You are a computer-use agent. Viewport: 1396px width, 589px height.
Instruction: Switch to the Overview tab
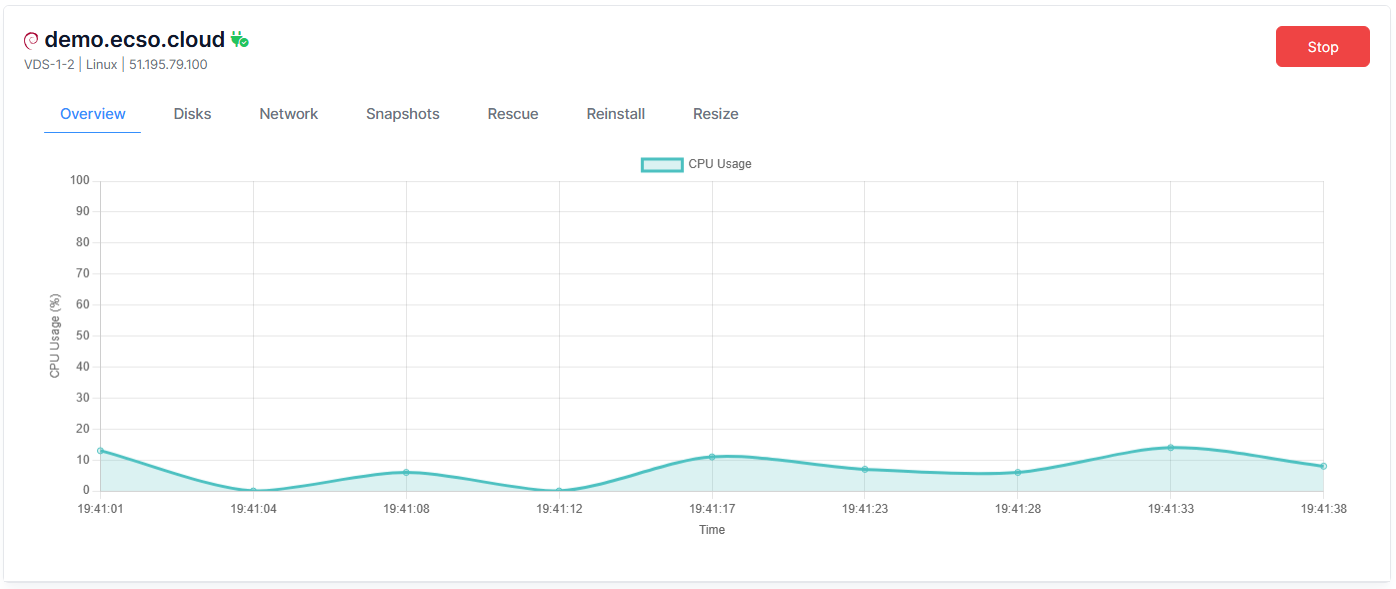pos(93,114)
